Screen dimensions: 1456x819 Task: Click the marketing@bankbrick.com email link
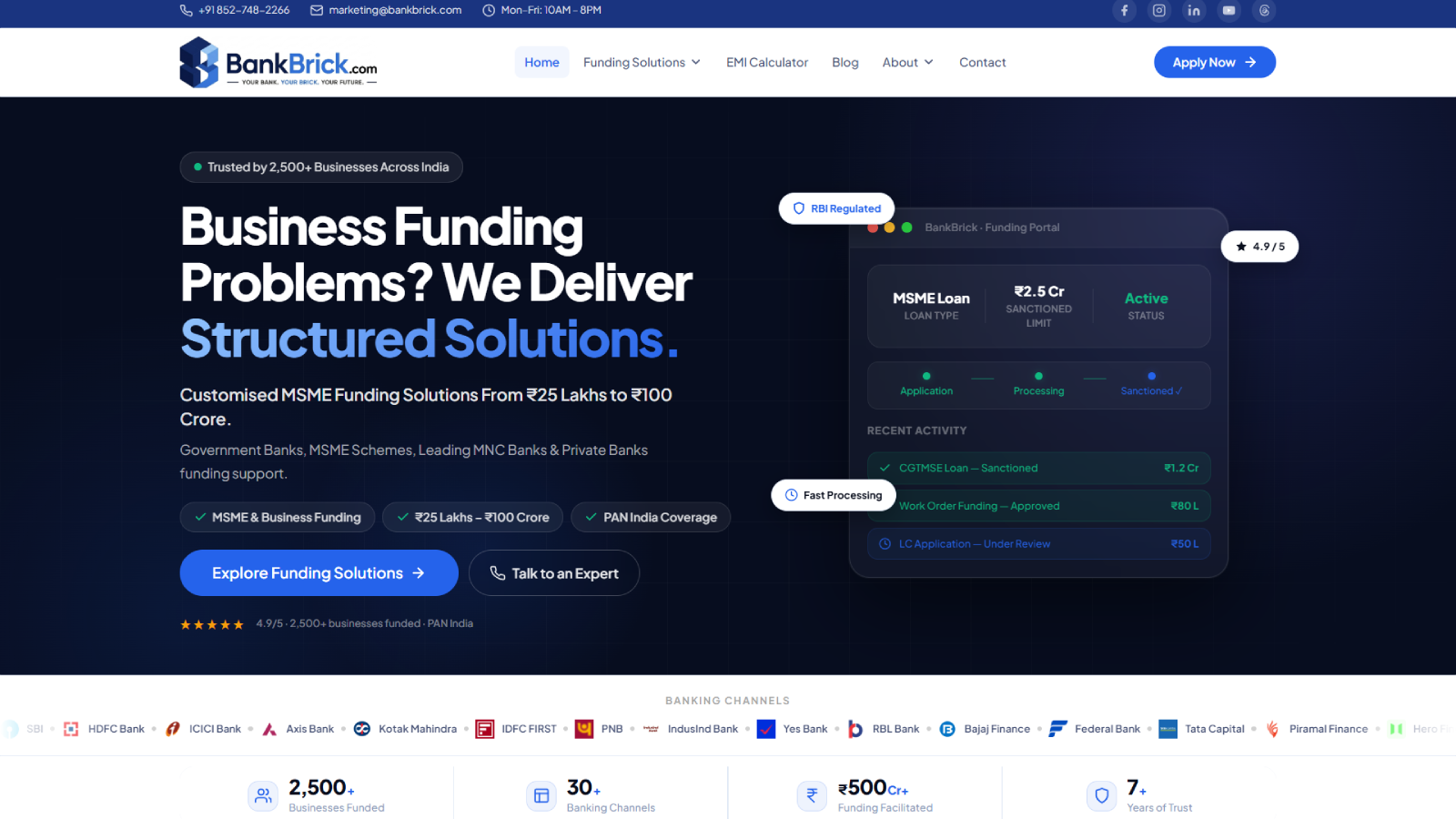(x=386, y=10)
